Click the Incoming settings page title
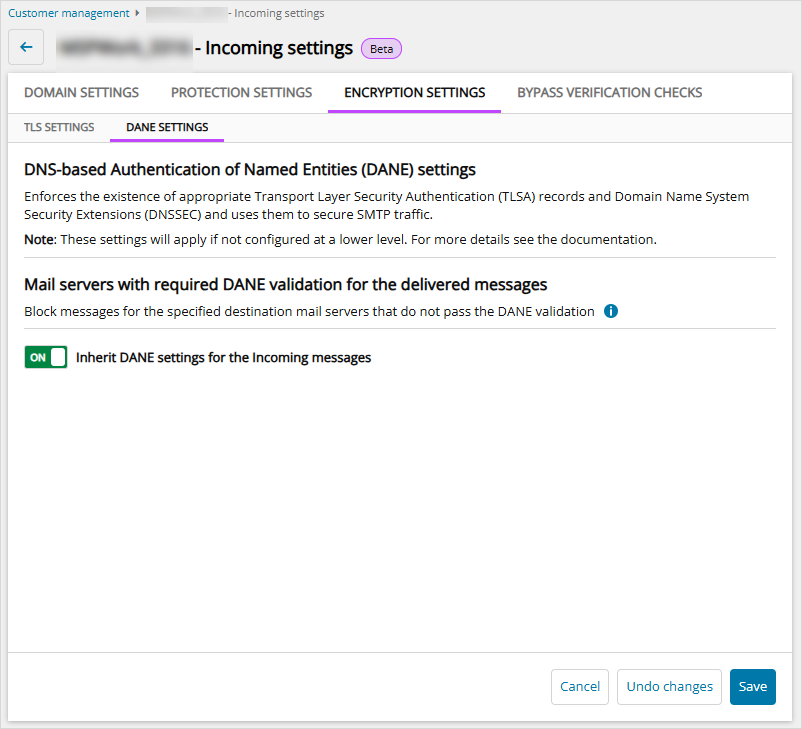 (278, 48)
